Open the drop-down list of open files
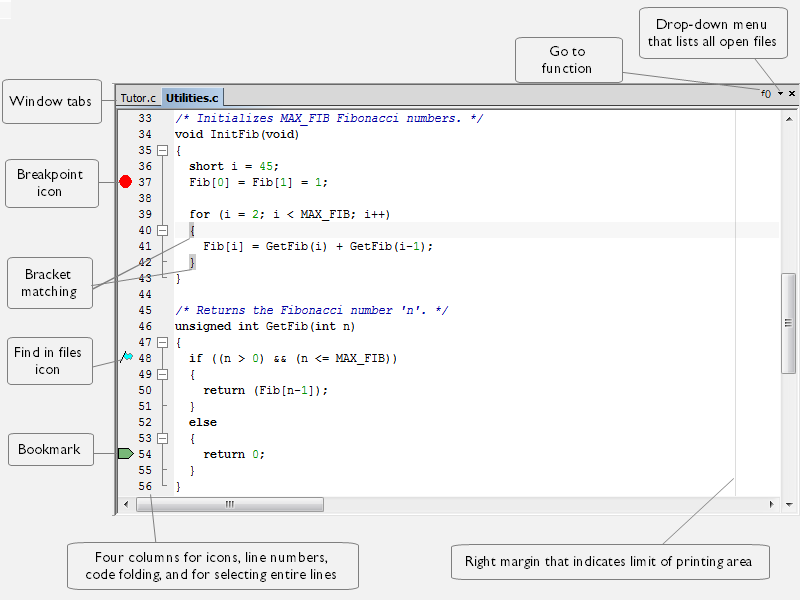 (x=780, y=93)
